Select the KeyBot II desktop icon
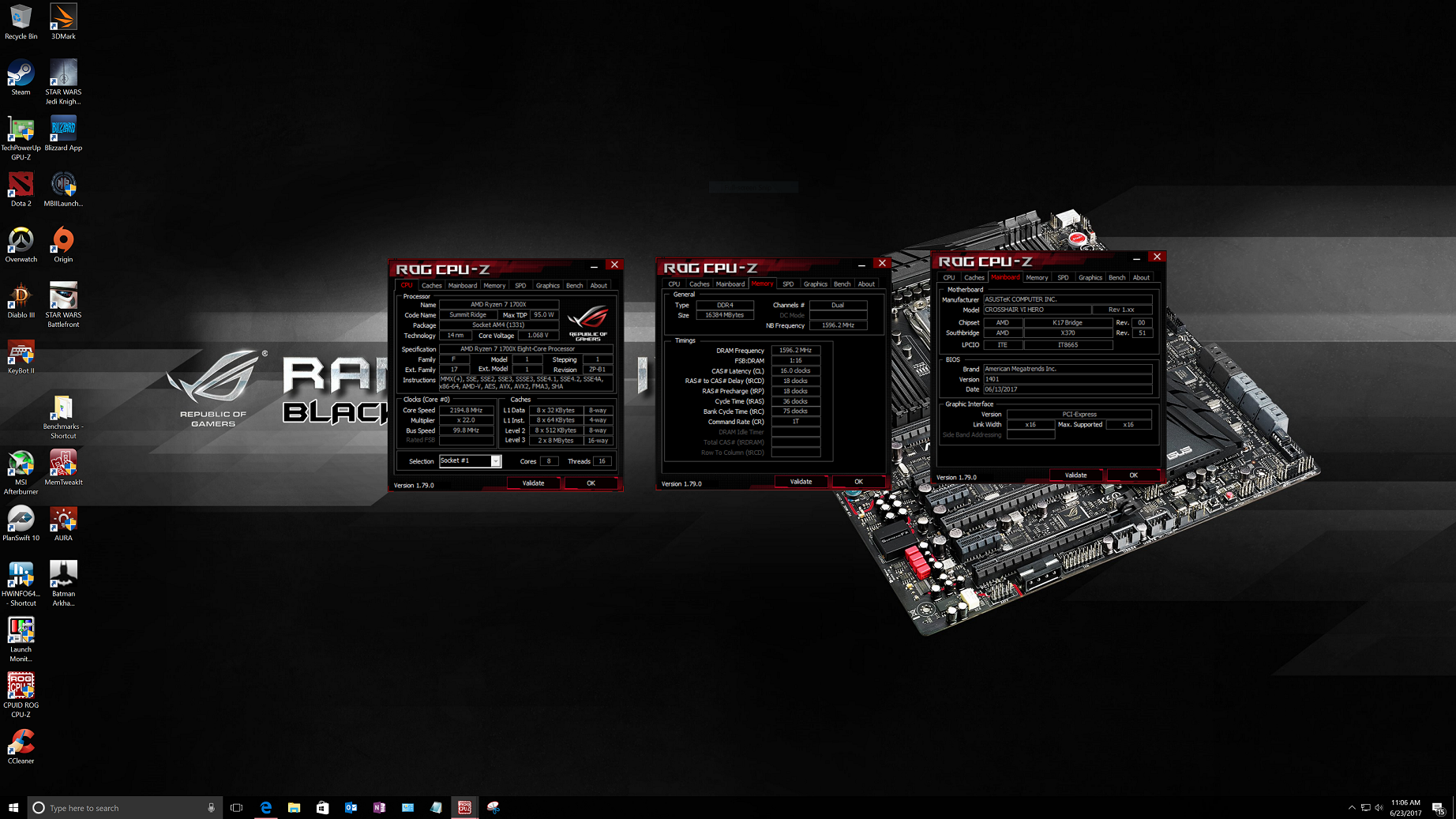 [21, 356]
